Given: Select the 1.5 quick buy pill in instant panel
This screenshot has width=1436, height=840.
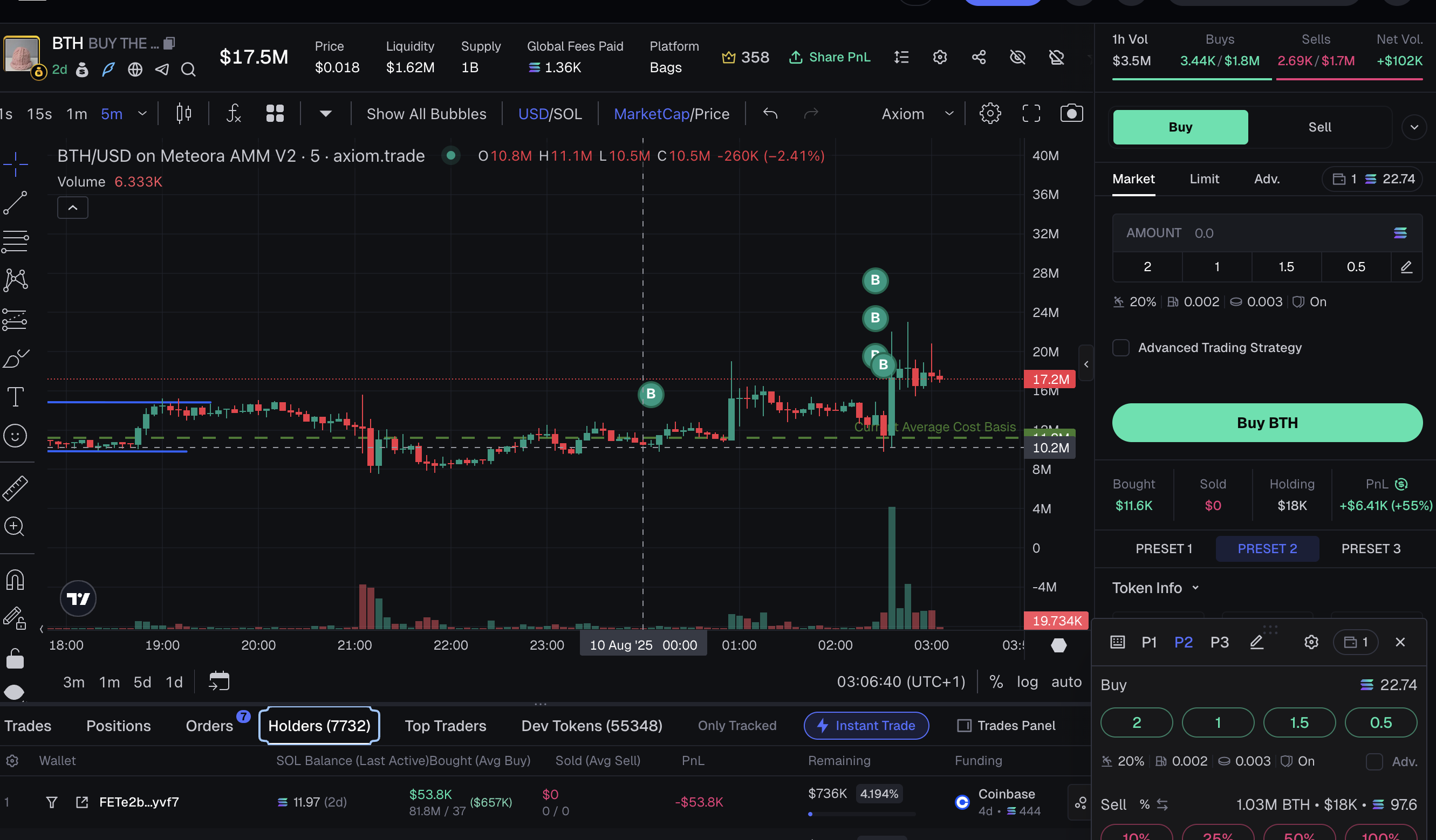Looking at the screenshot, I should click(x=1299, y=723).
